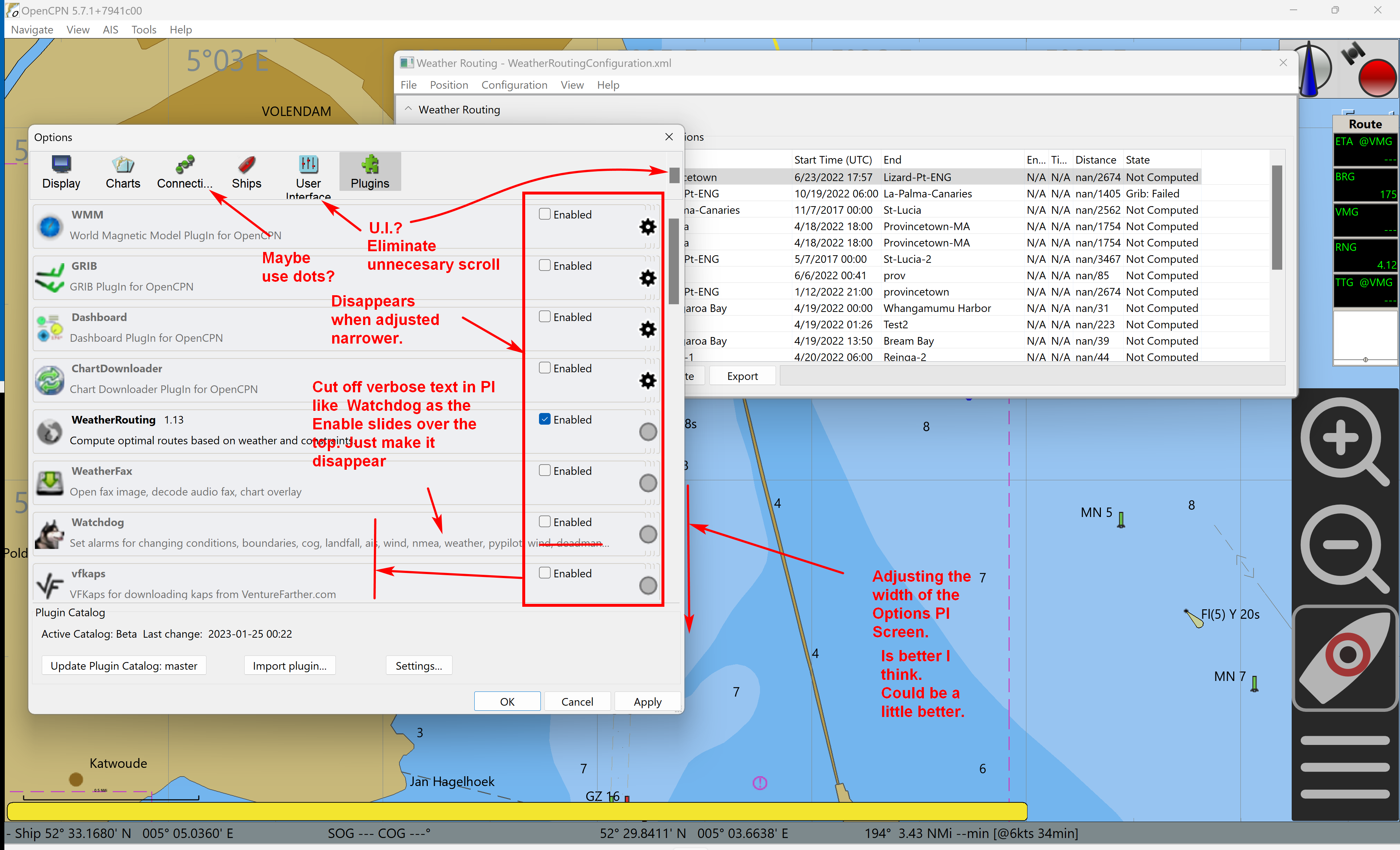Click the follow ship boat icon
Screen dimensions: 1400x850
coord(1344,658)
